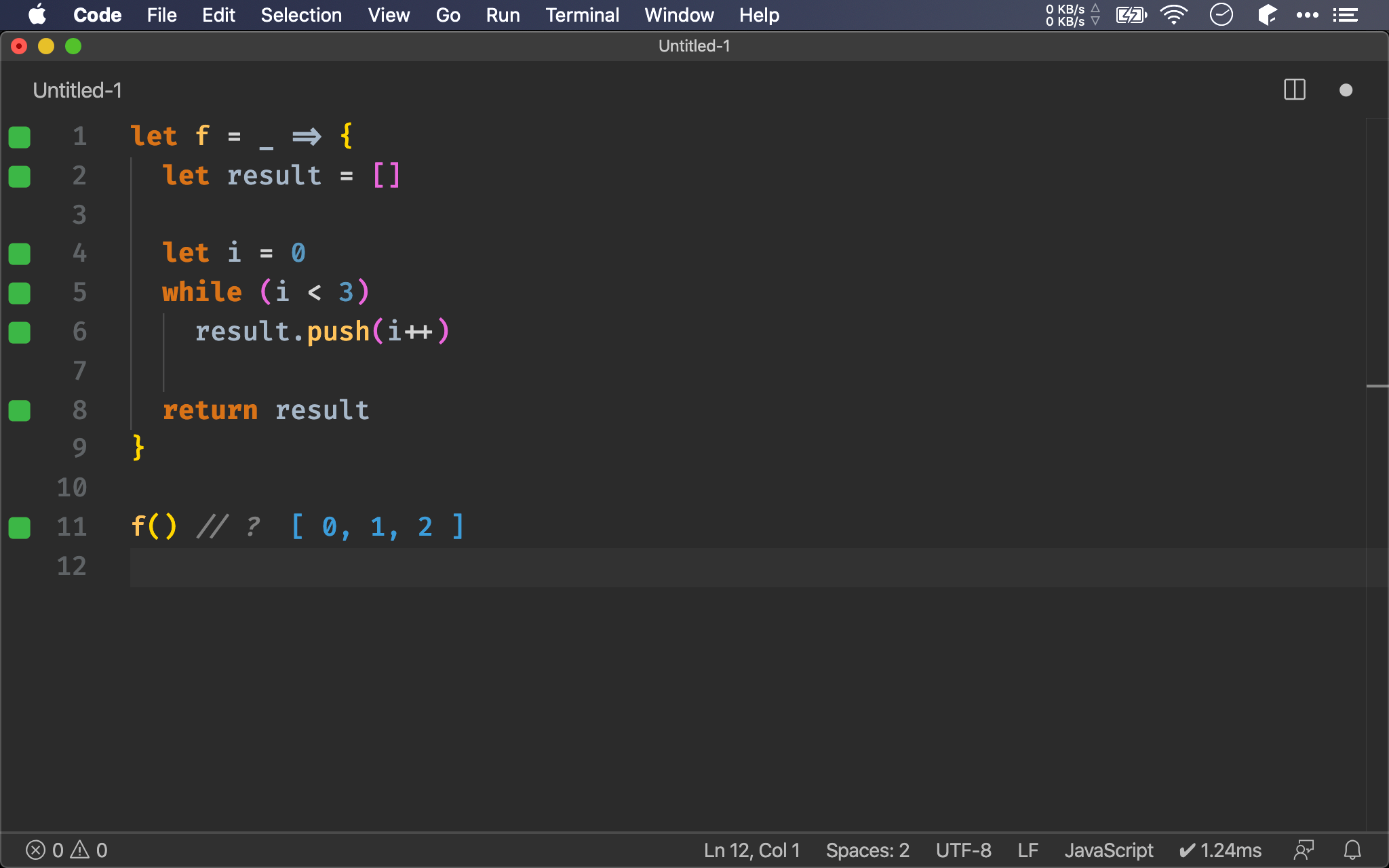Click the Wi-Fi icon in menu bar
The height and width of the screenshot is (868, 1389).
(x=1173, y=15)
